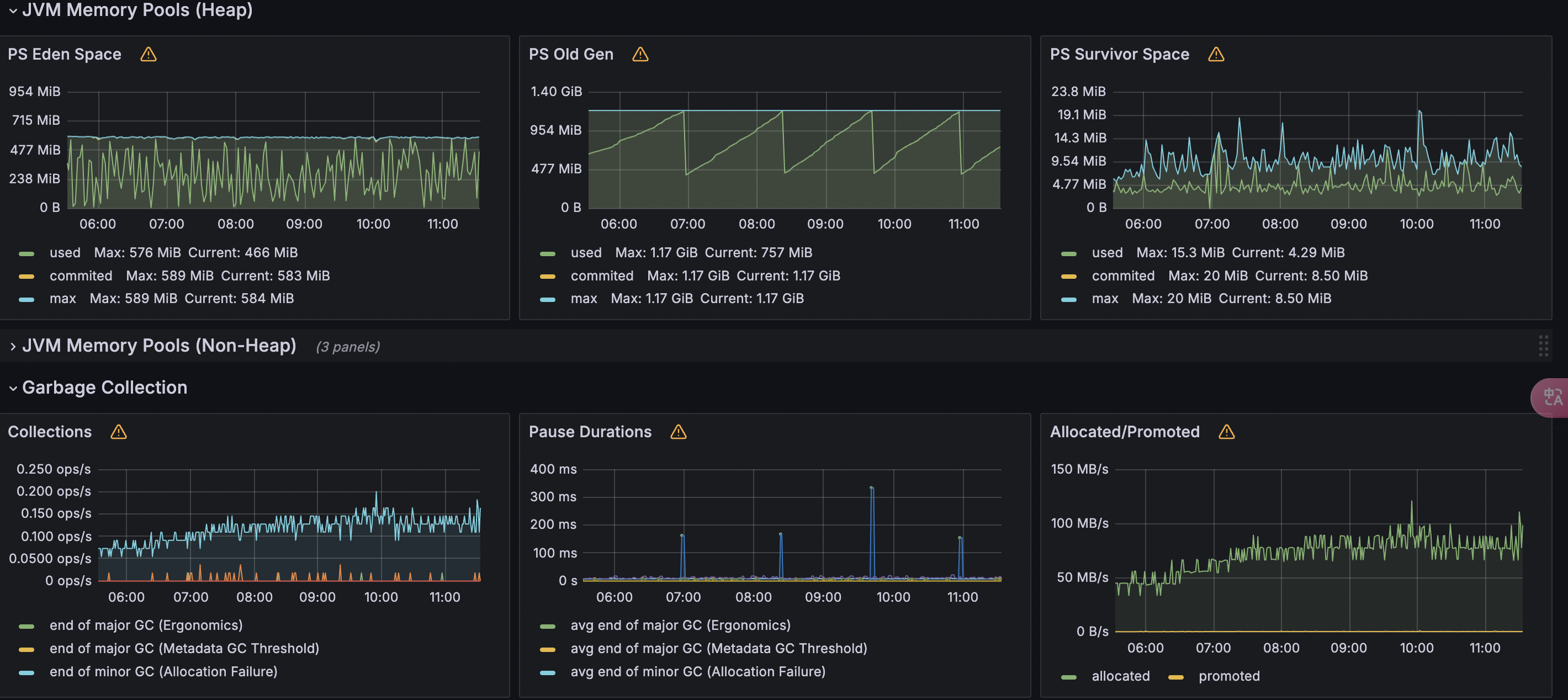Select avg end of major GC (Metadata GC Threshold) label
This screenshot has width=1568, height=700.
click(x=719, y=648)
